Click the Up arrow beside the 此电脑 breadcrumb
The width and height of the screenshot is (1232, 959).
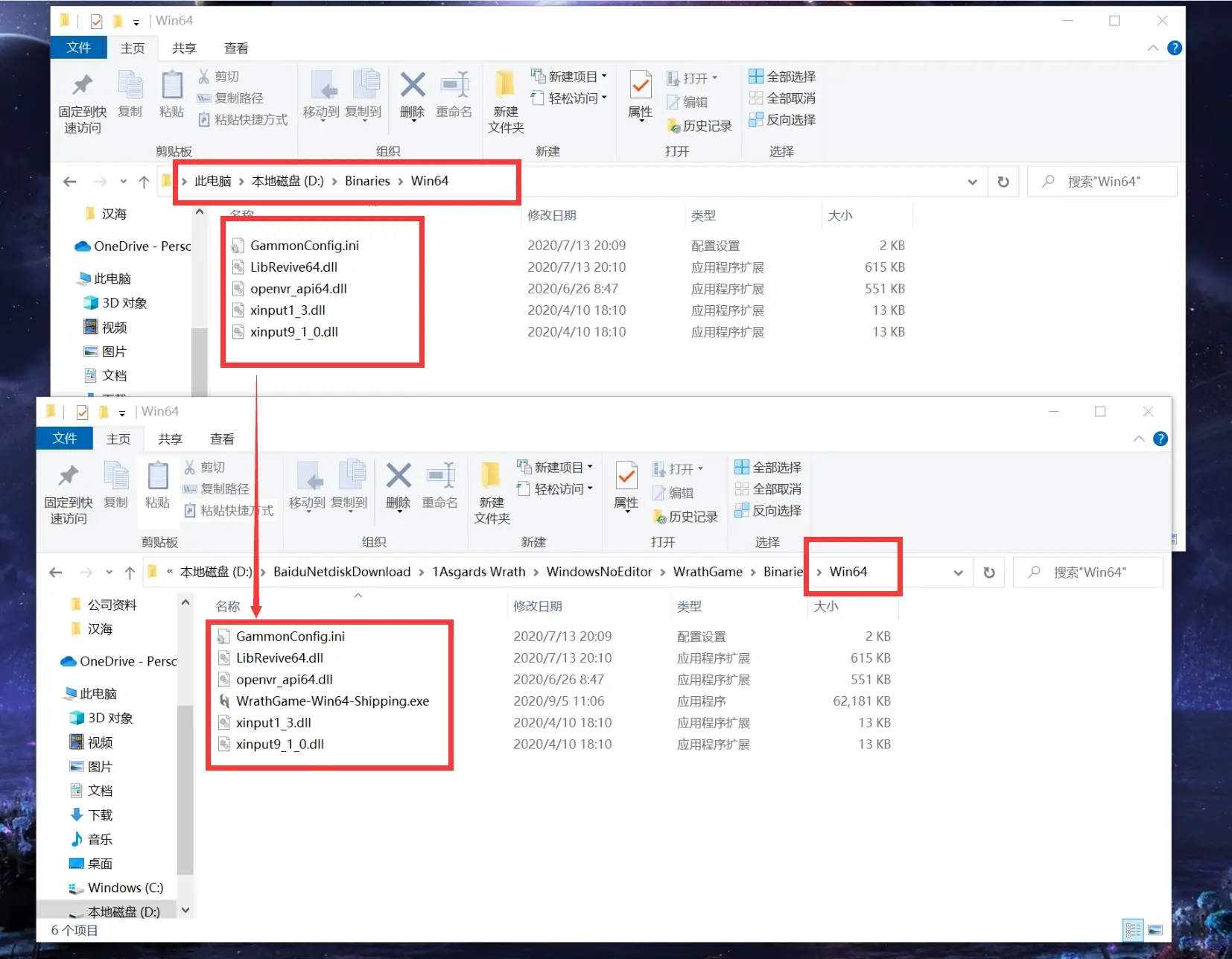point(144,182)
